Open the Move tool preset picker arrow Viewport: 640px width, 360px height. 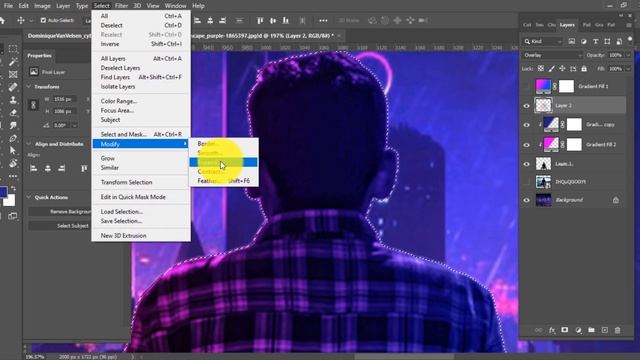[31, 20]
